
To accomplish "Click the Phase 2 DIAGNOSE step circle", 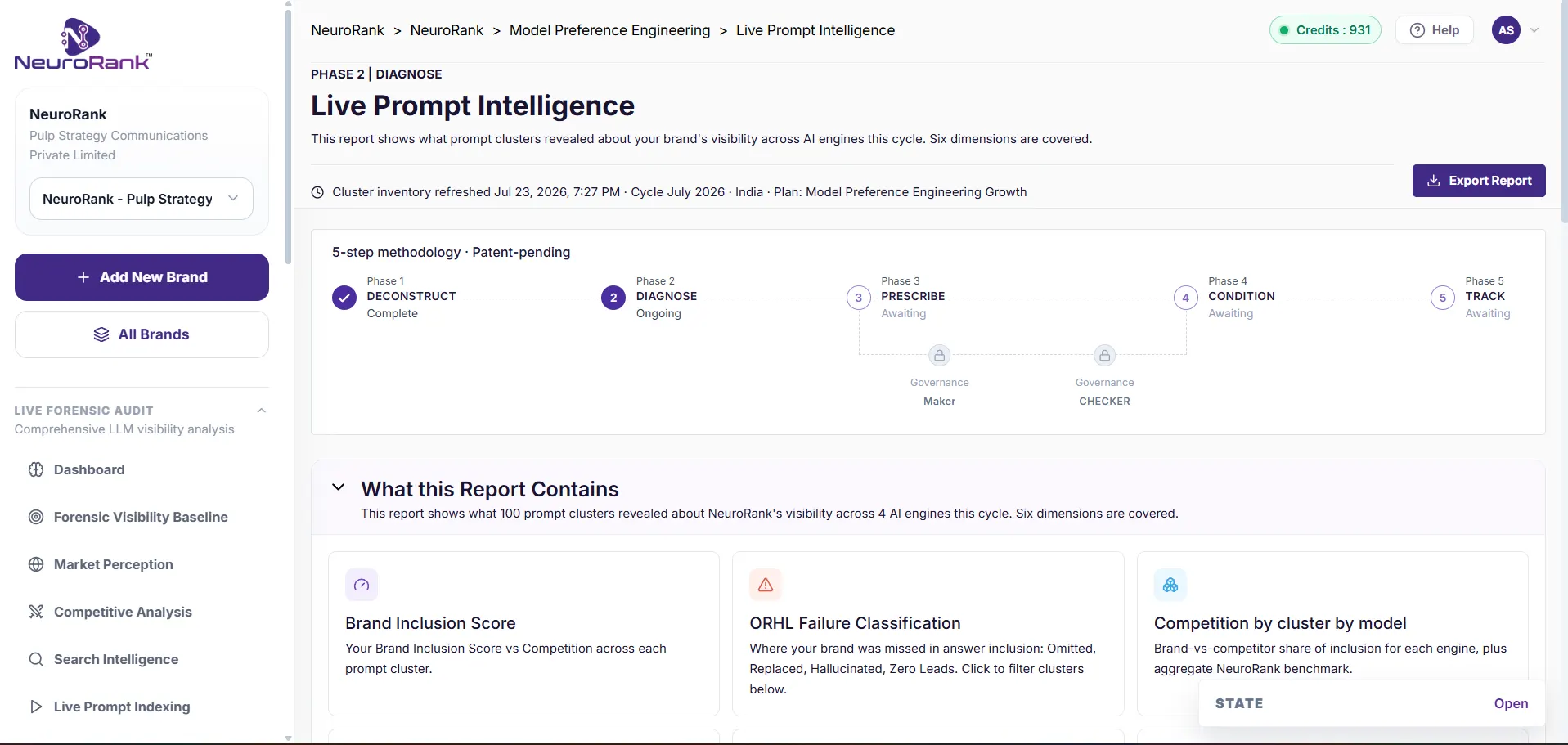I will point(613,298).
